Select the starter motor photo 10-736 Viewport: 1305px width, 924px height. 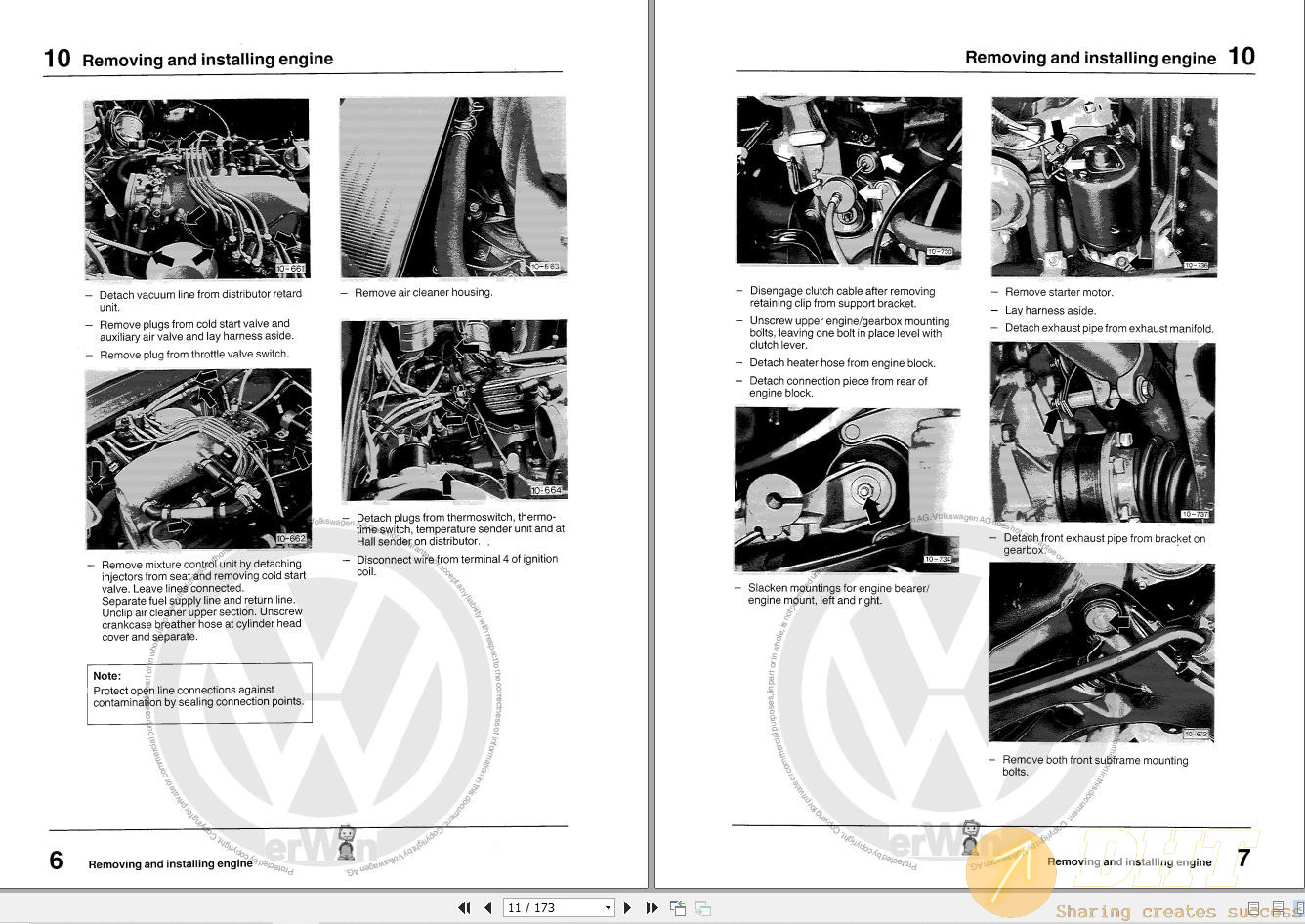coord(1103,186)
